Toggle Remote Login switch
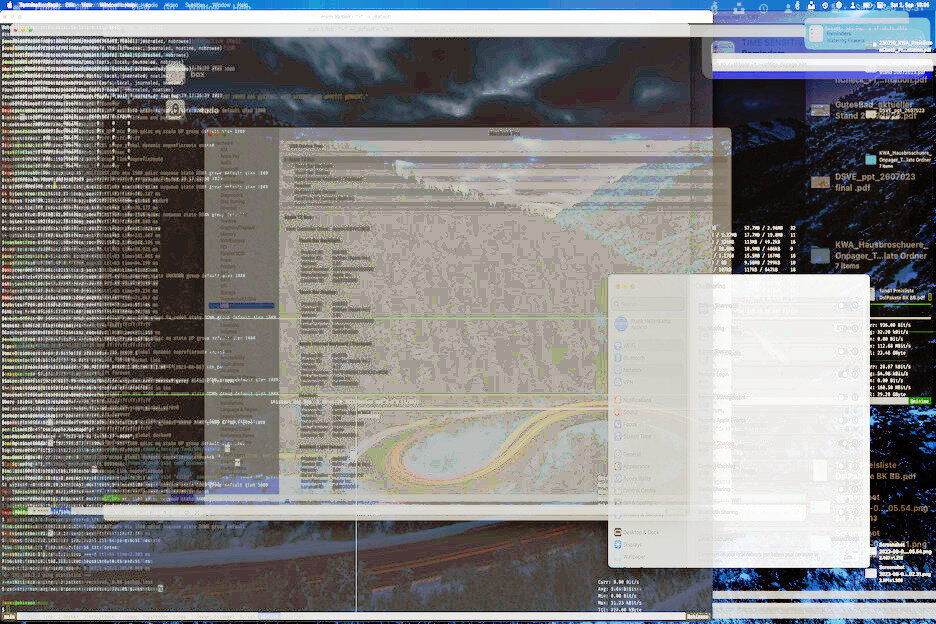The image size is (936, 624). pos(842,374)
